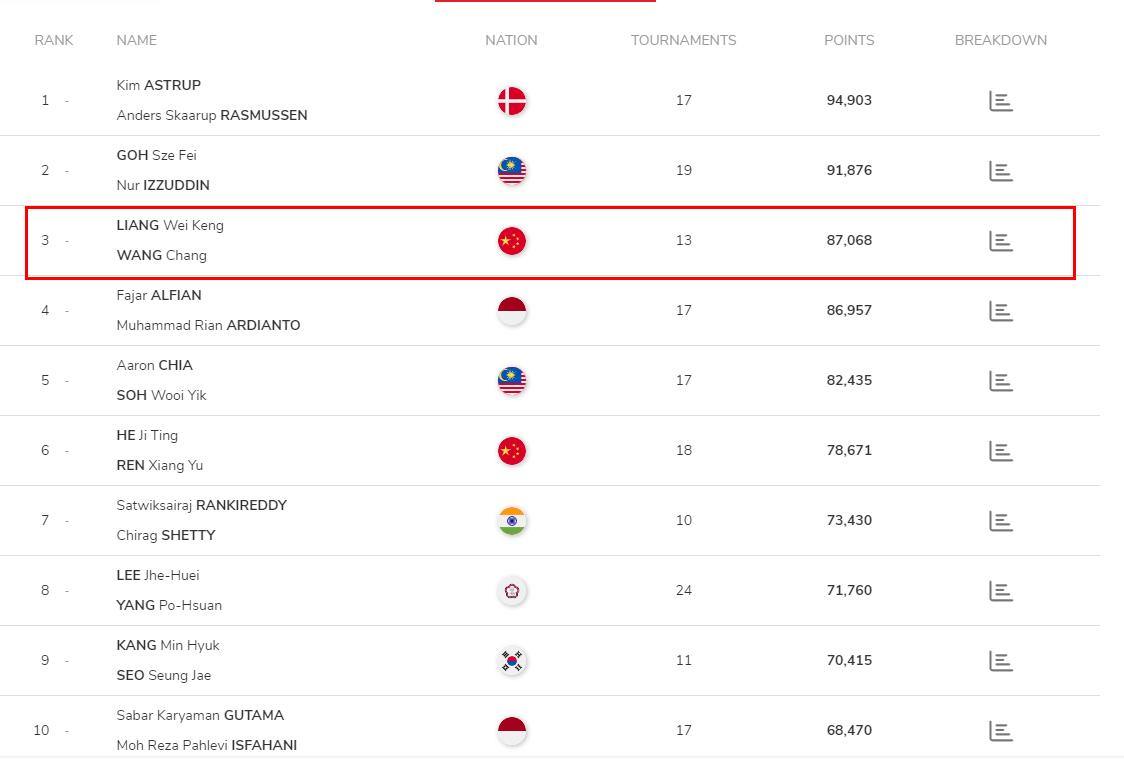Open breakdown icon for Lee Jhe-Huei pair
Image resolution: width=1124 pixels, height=759 pixels.
point(1000,591)
